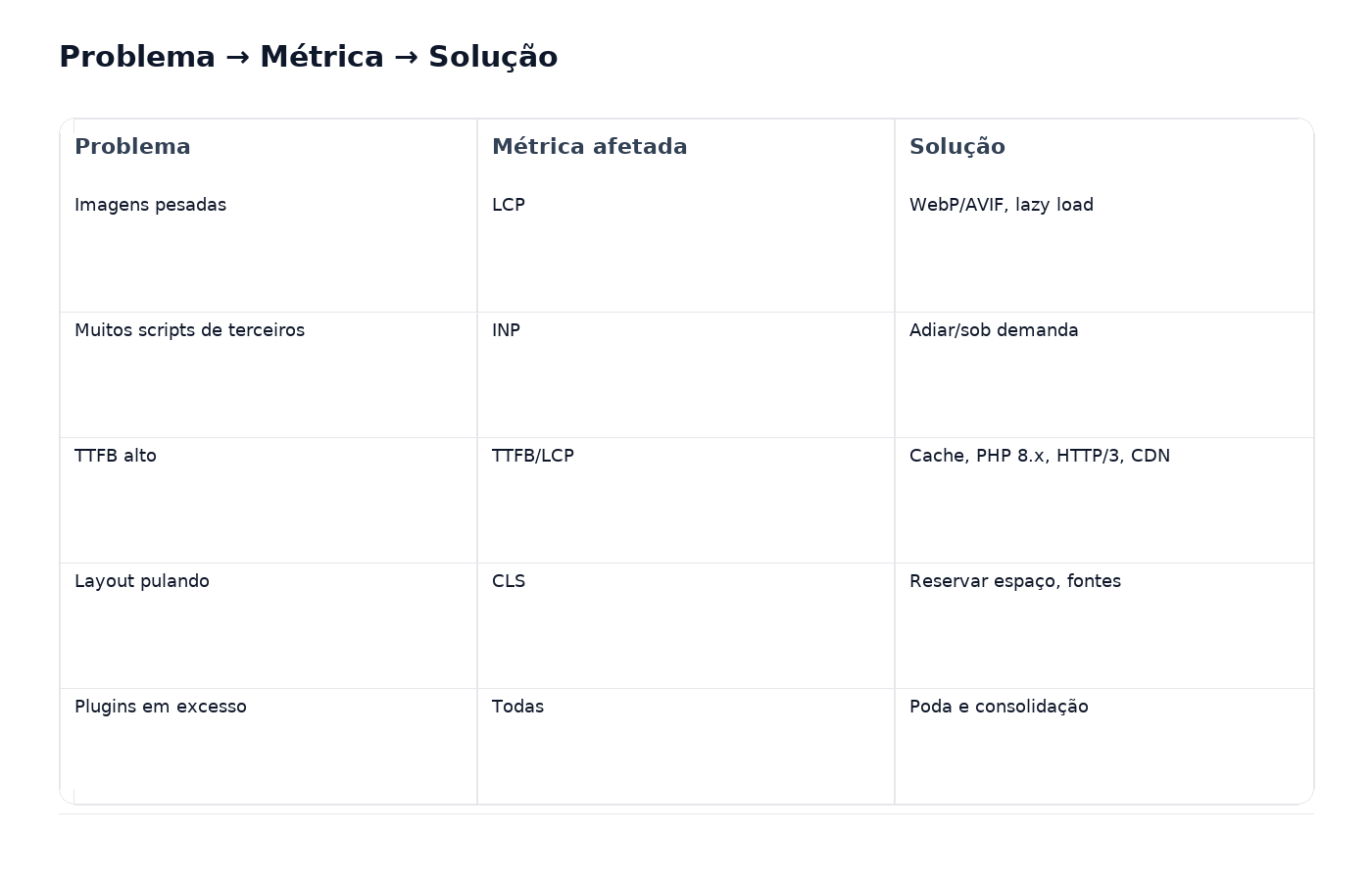Select the Todas metric cell
The width and height of the screenshot is (1372, 882).
517,707
